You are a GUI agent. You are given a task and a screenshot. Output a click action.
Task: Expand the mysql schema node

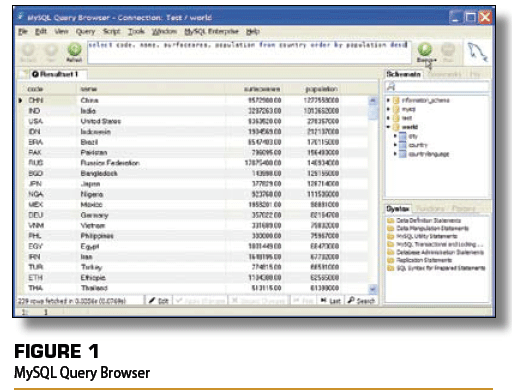coord(388,109)
